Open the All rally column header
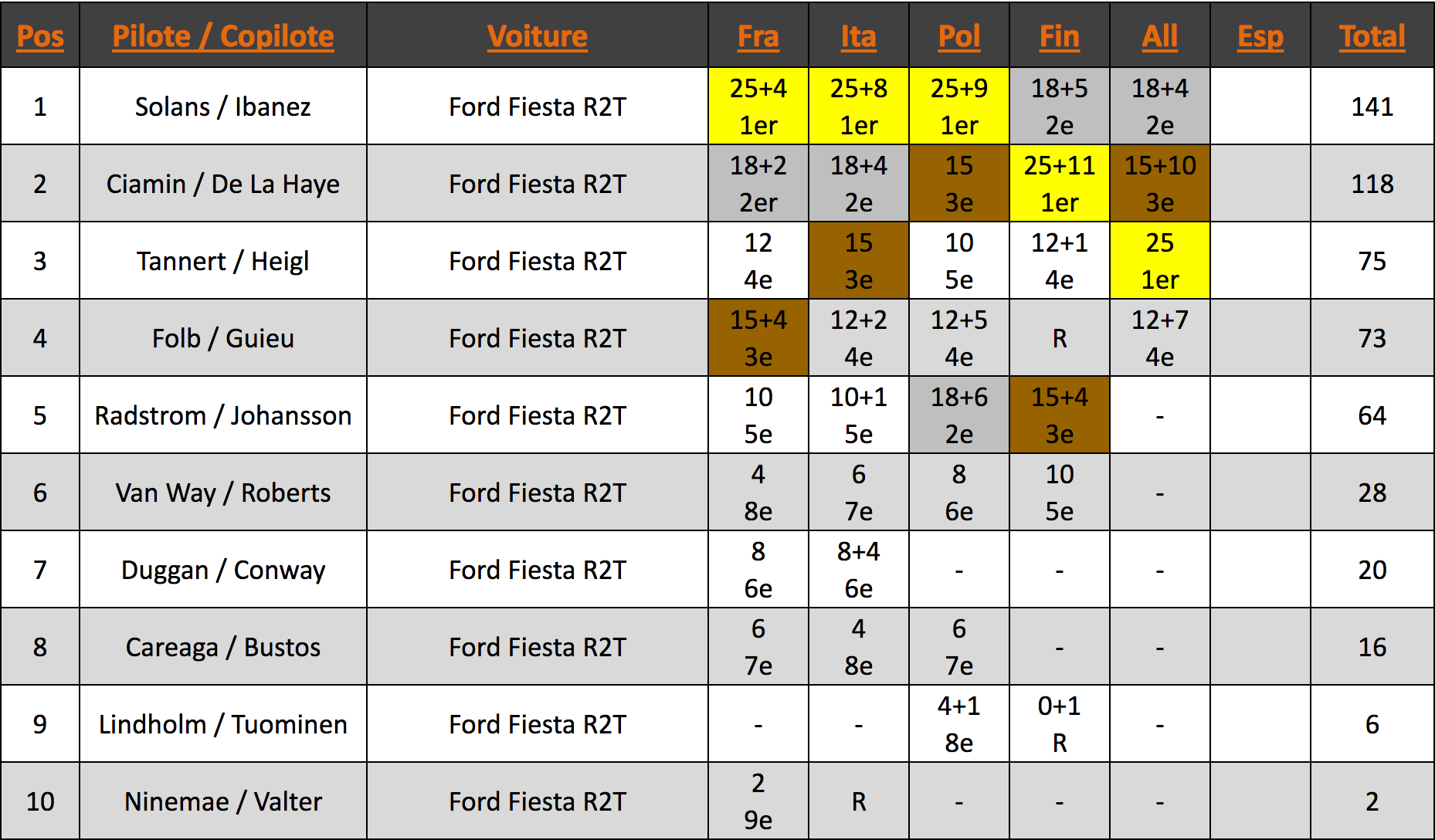1435x840 pixels. (1160, 36)
